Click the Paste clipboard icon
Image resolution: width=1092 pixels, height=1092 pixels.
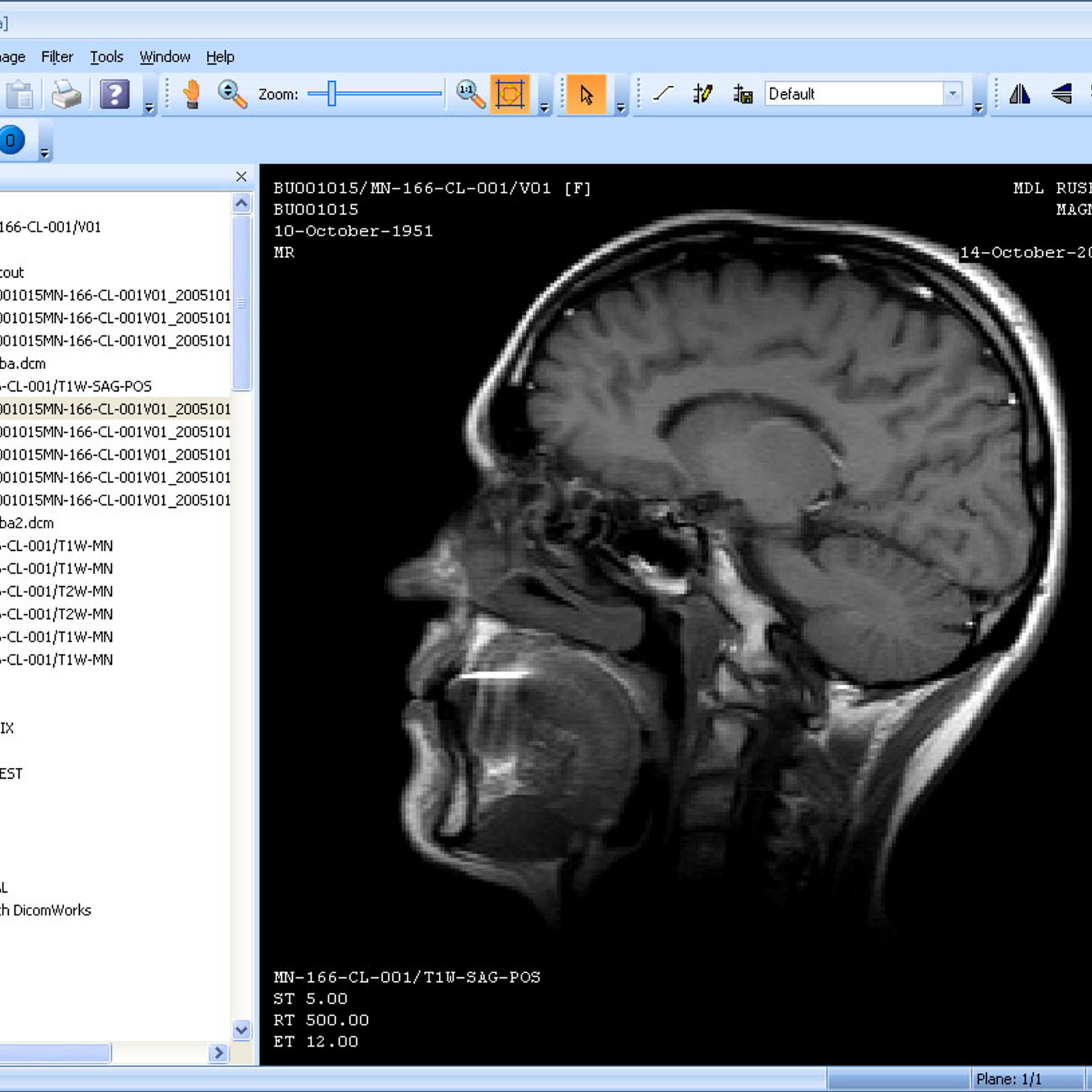coord(20,94)
